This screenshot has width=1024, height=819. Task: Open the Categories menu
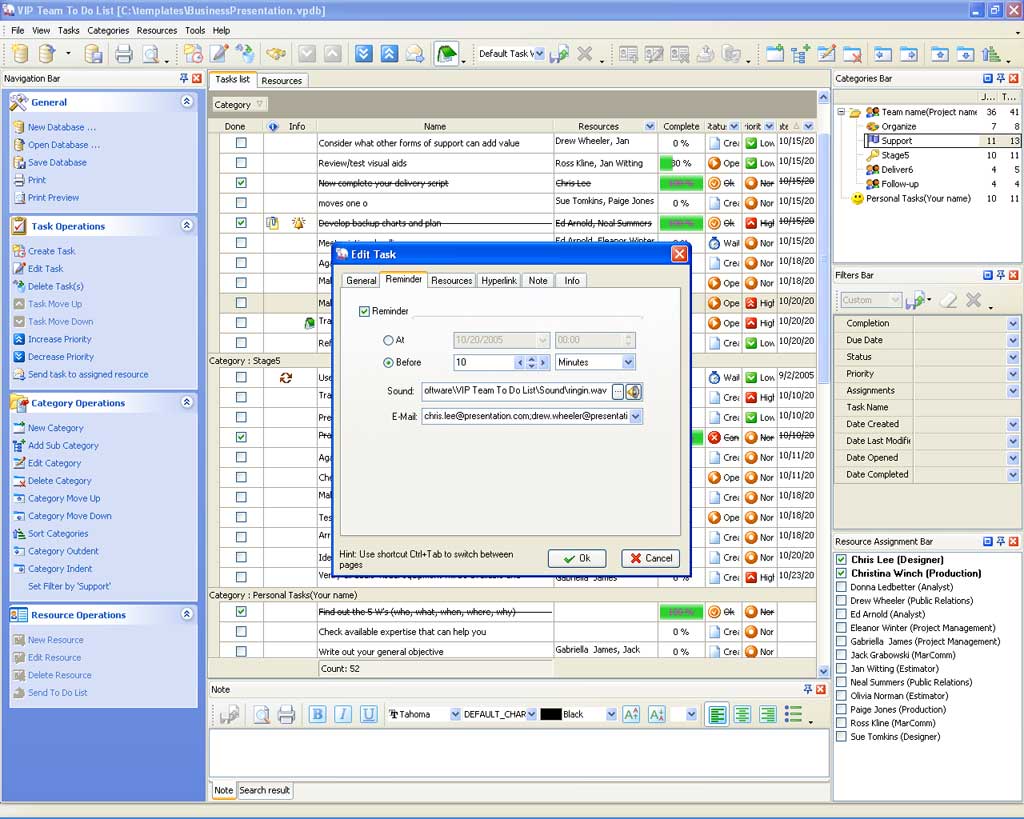point(108,30)
